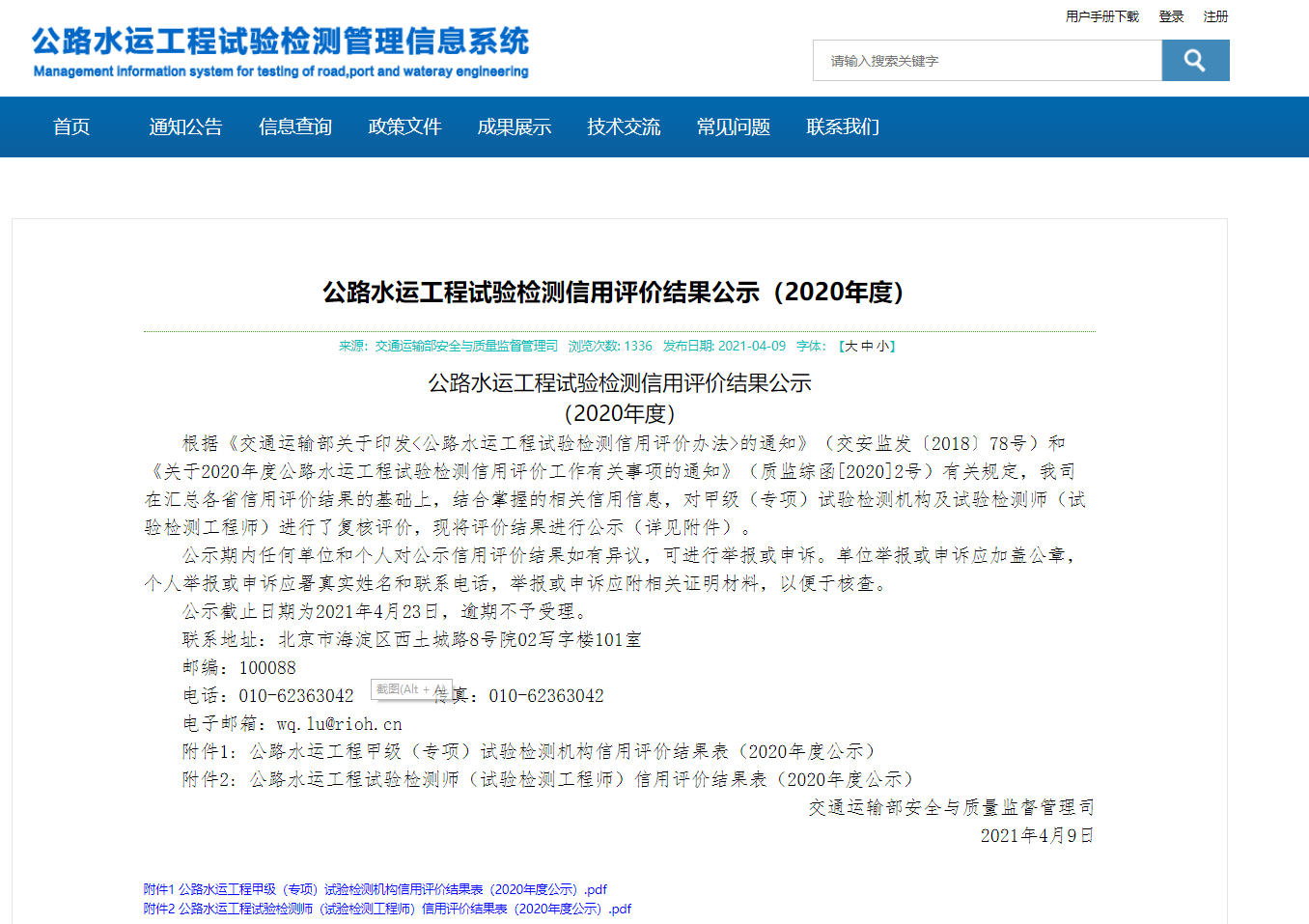Focus the keyword search input field
Image resolution: width=1309 pixels, height=924 pixels.
[x=988, y=61]
